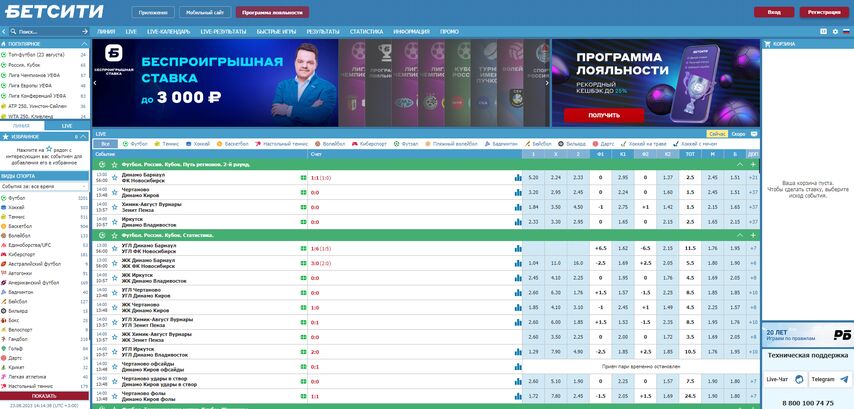Open match statistics chart for Динамо Барнаул
The width and height of the screenshot is (854, 409).
tap(518, 178)
